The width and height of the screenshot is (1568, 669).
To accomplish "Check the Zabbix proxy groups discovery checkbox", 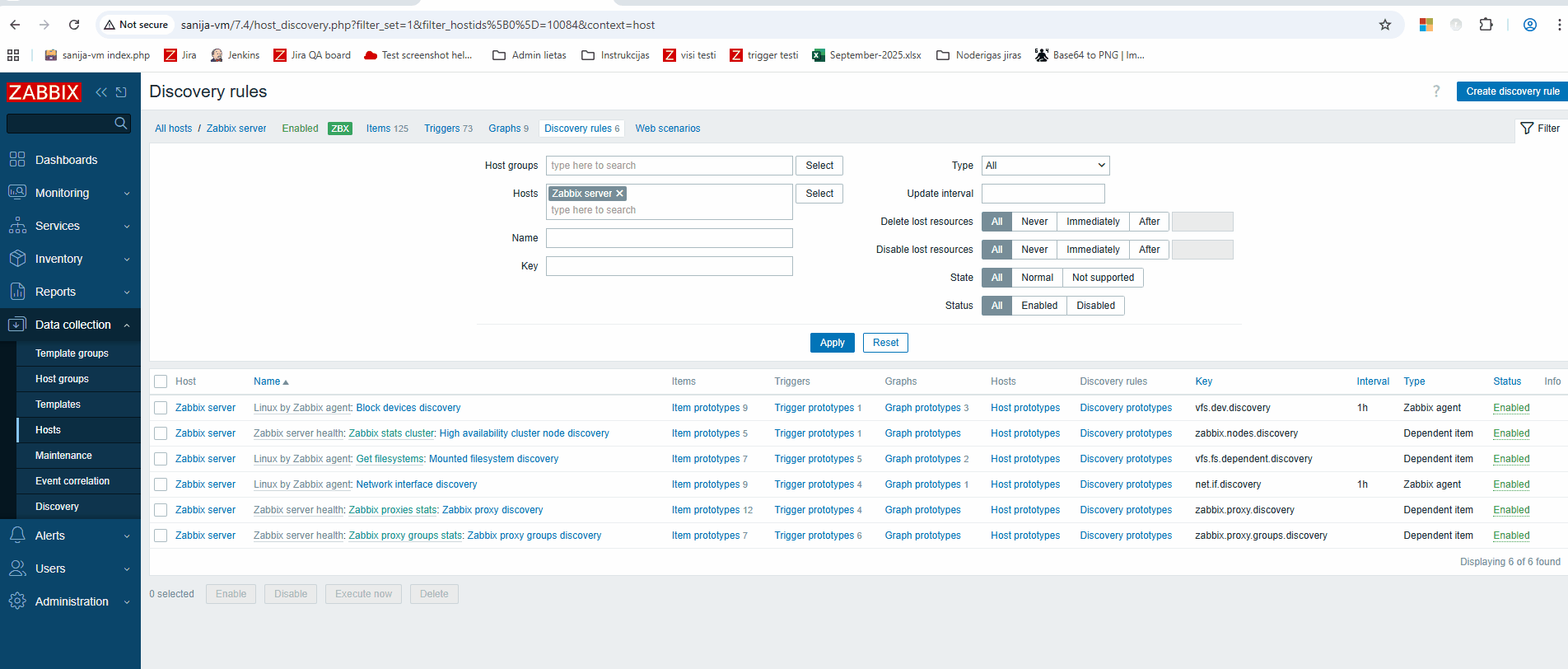I will [161, 536].
